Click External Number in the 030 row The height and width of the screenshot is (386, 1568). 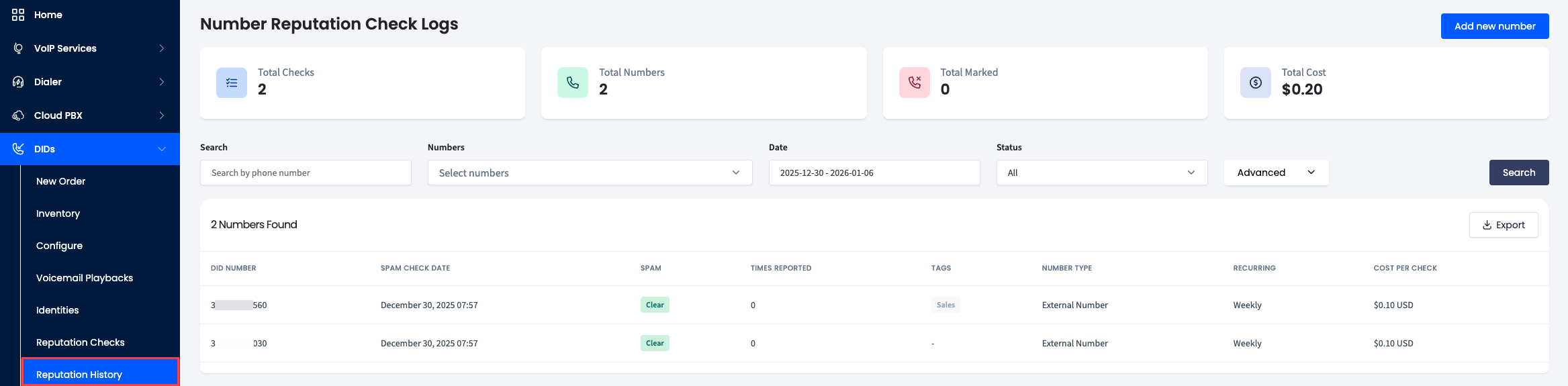(x=1075, y=343)
